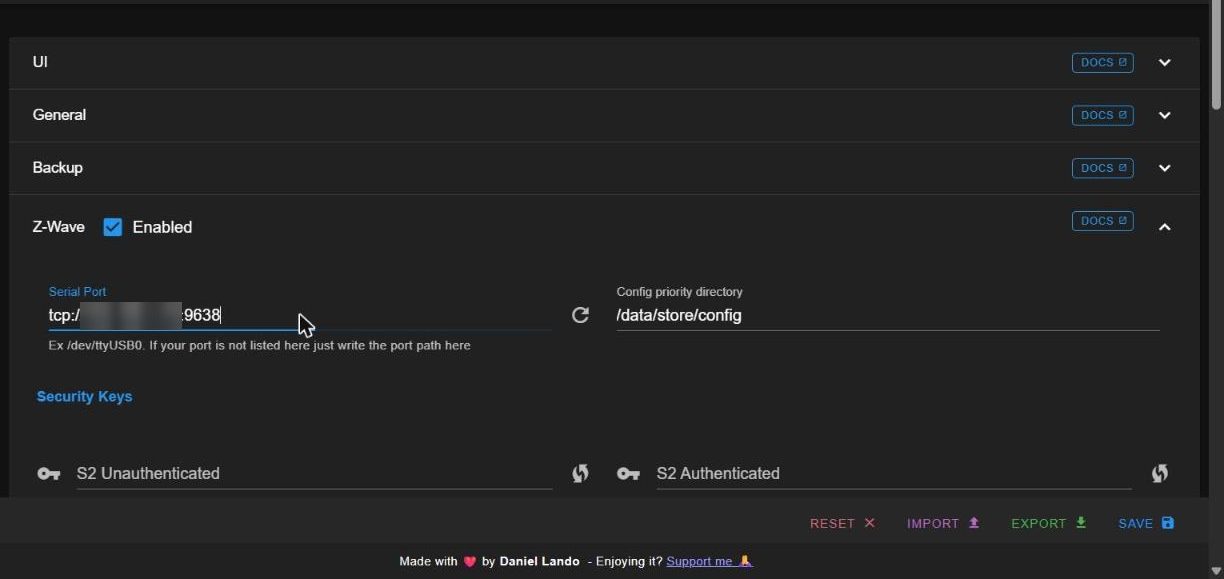
Task: Click the Daniel Lando author name
Action: (x=539, y=561)
